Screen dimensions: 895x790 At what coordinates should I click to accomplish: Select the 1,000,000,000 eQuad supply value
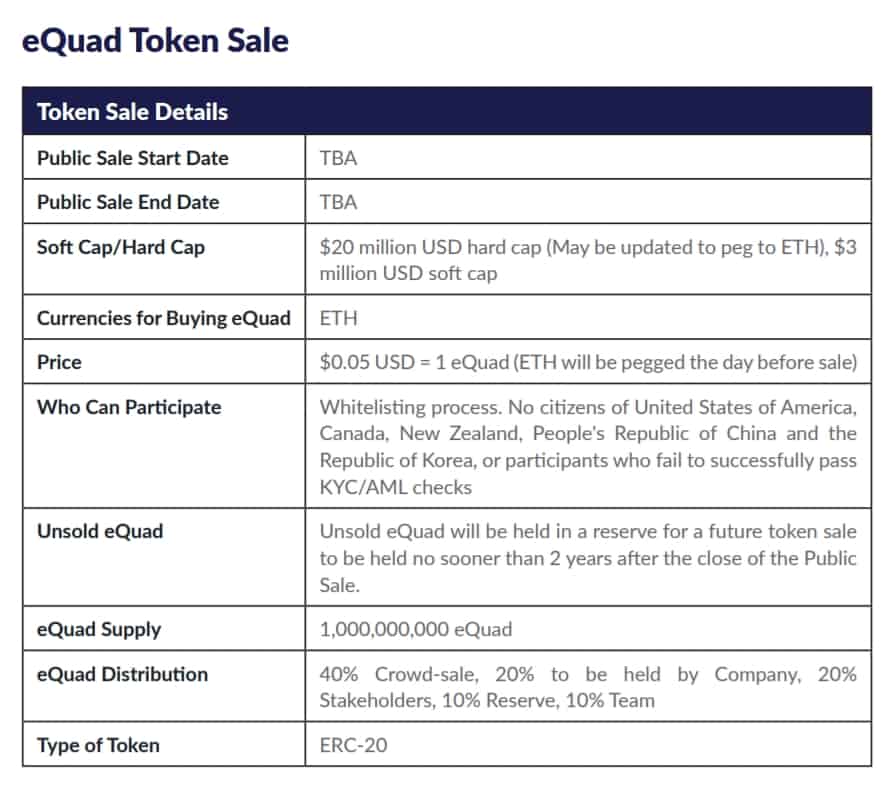(x=415, y=629)
